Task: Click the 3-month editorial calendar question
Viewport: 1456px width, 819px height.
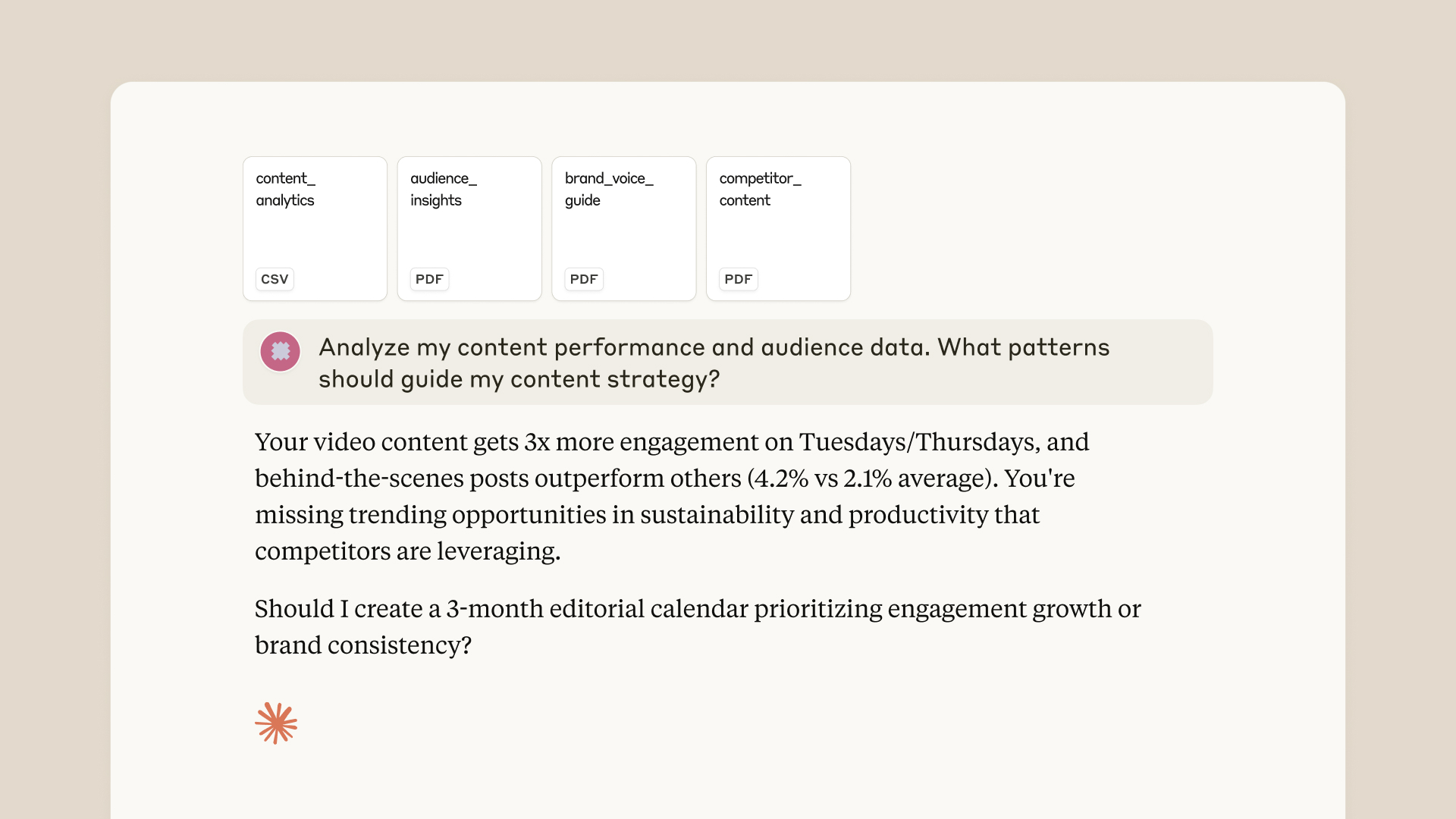Action: coord(698,626)
